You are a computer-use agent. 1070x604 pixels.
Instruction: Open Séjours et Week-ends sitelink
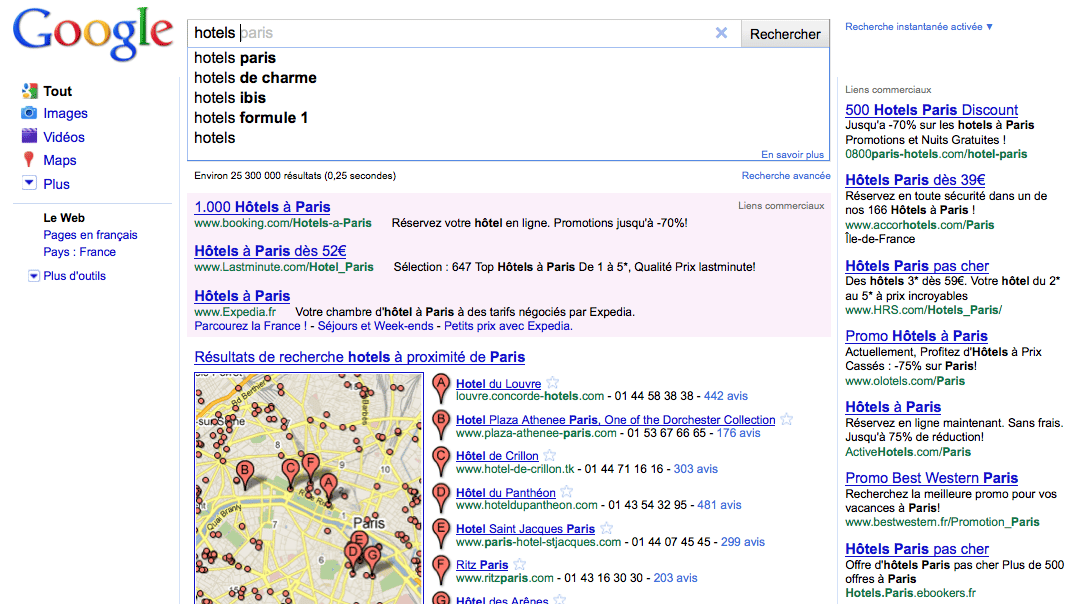375,326
